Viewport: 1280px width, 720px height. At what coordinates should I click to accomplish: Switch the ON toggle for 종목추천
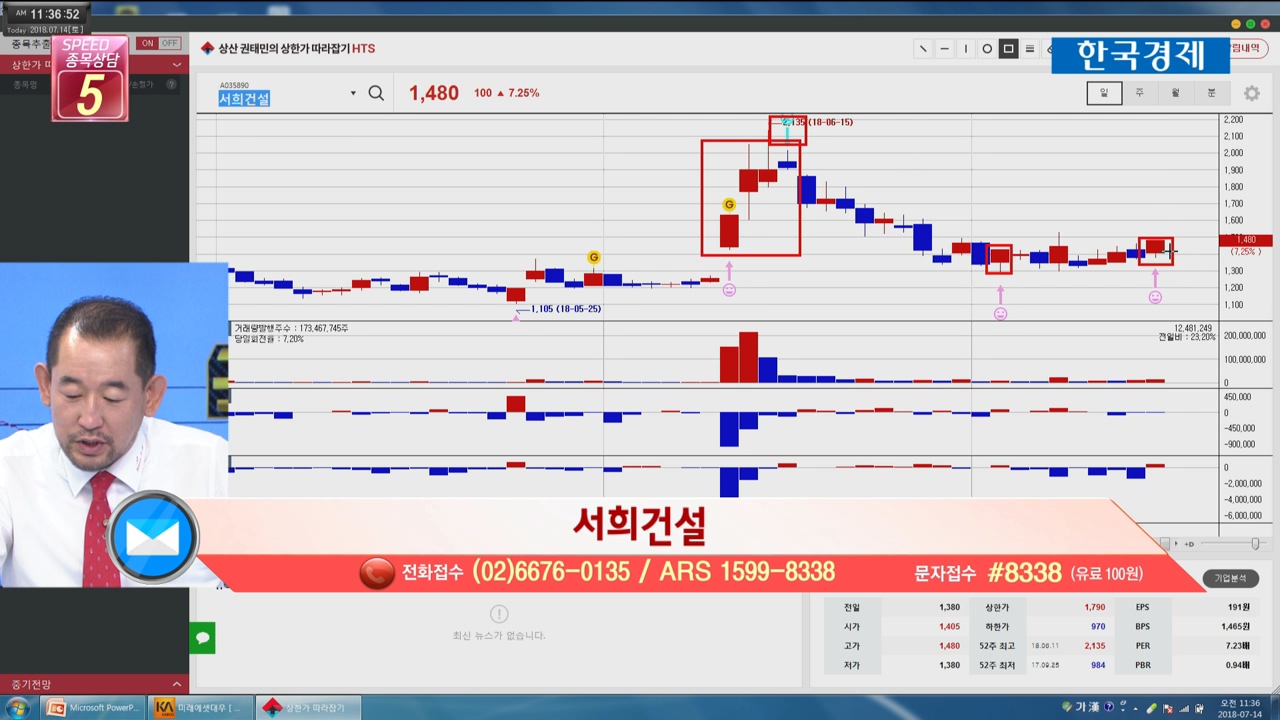point(147,43)
